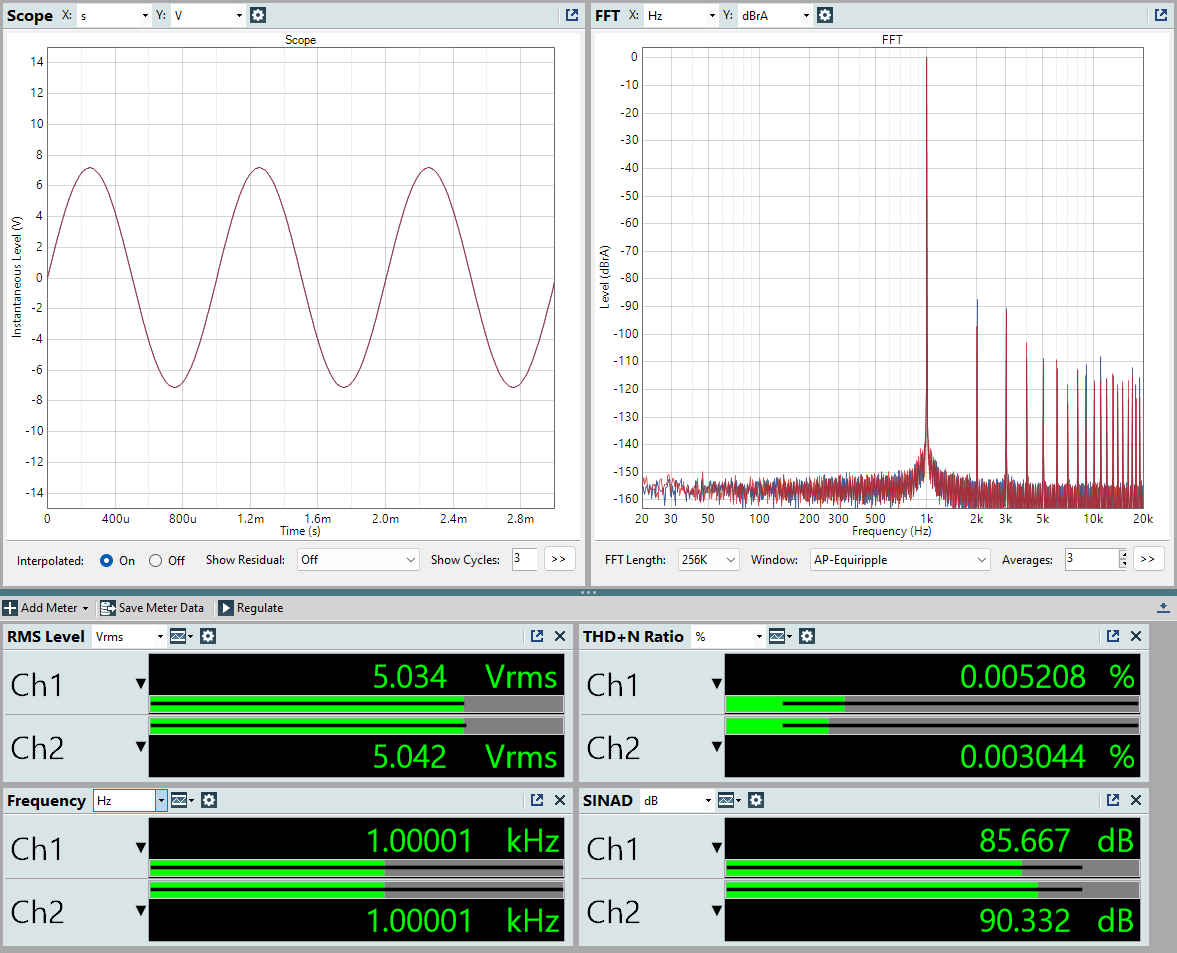The image size is (1177, 953).
Task: Open SINAD meter settings gear
Action: 756,801
